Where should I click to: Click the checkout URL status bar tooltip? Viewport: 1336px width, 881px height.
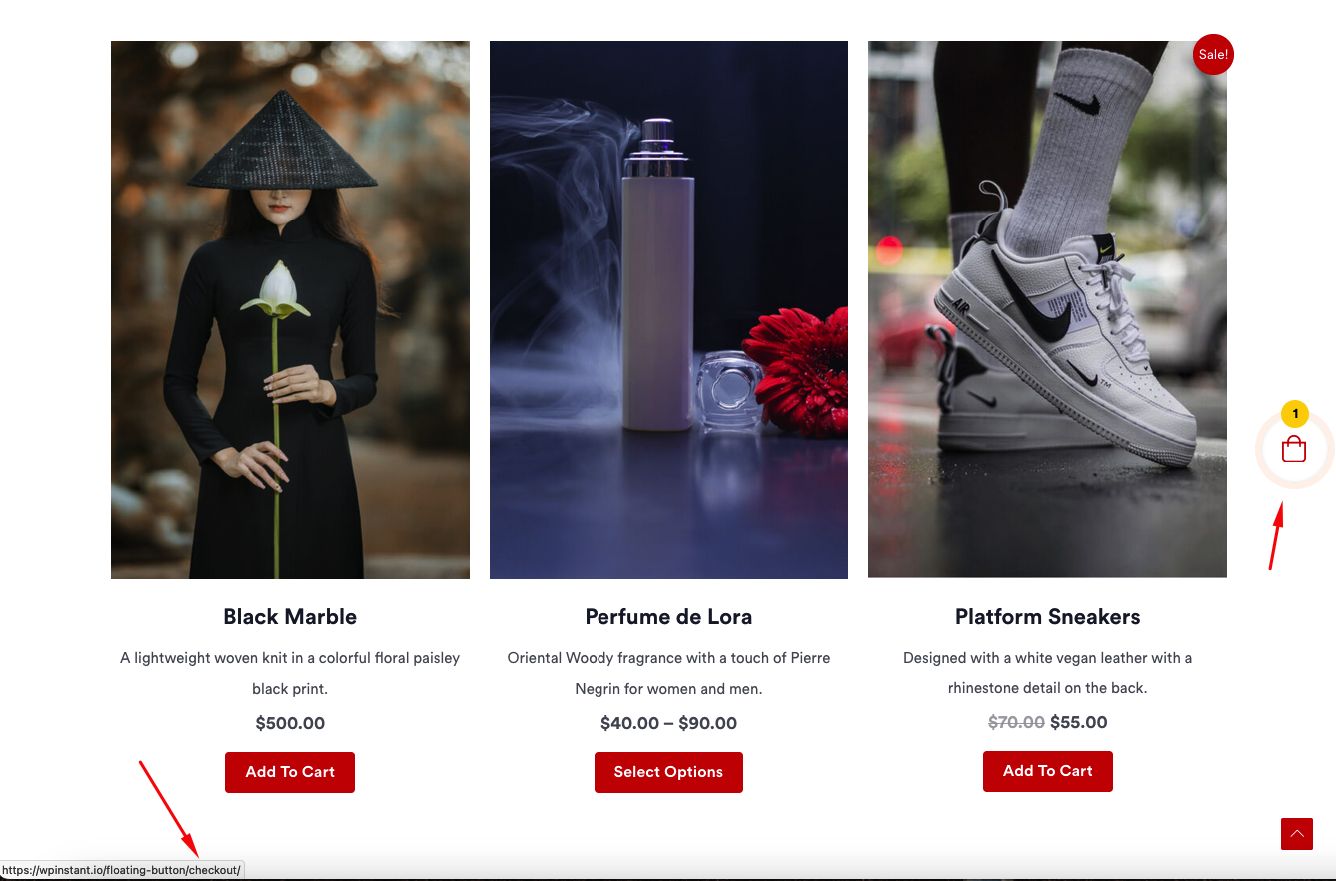click(122, 870)
